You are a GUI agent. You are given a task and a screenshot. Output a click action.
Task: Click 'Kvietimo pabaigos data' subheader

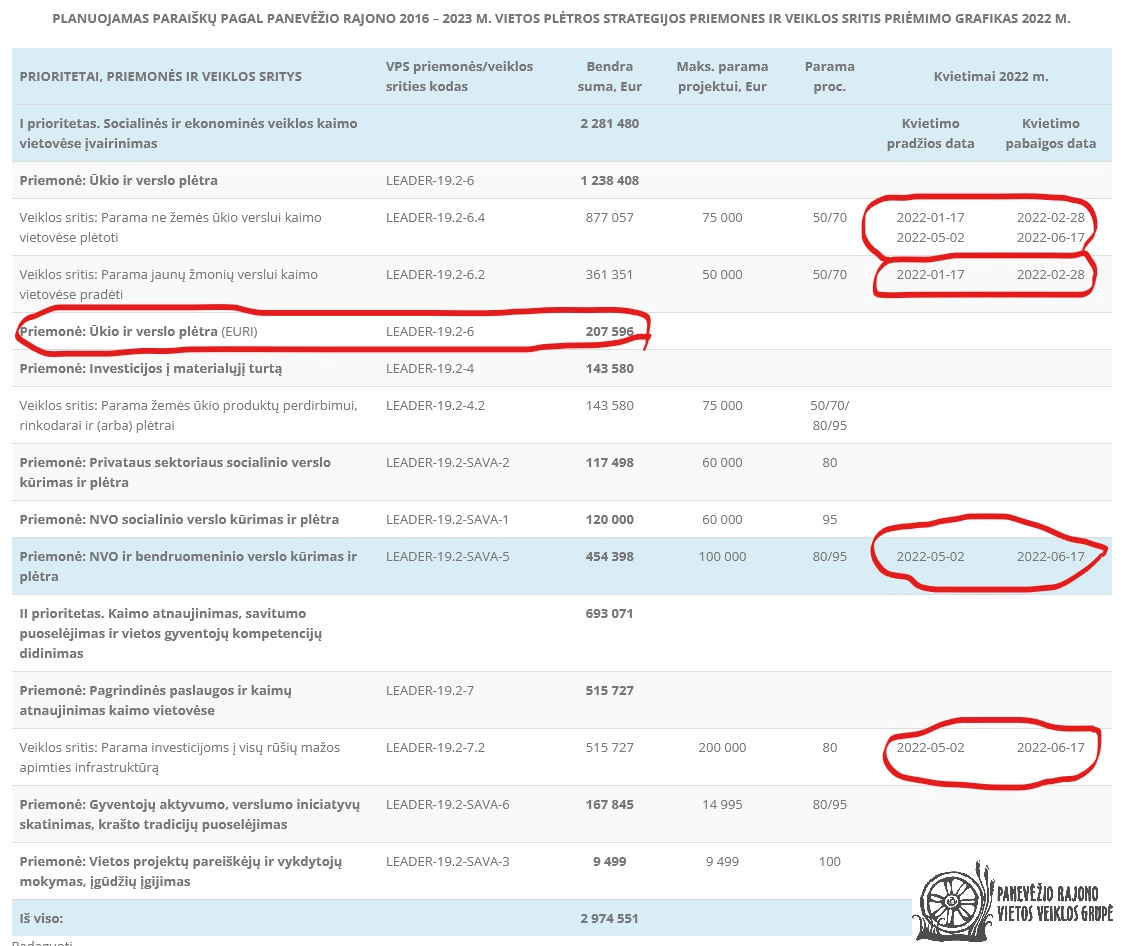[1050, 133]
